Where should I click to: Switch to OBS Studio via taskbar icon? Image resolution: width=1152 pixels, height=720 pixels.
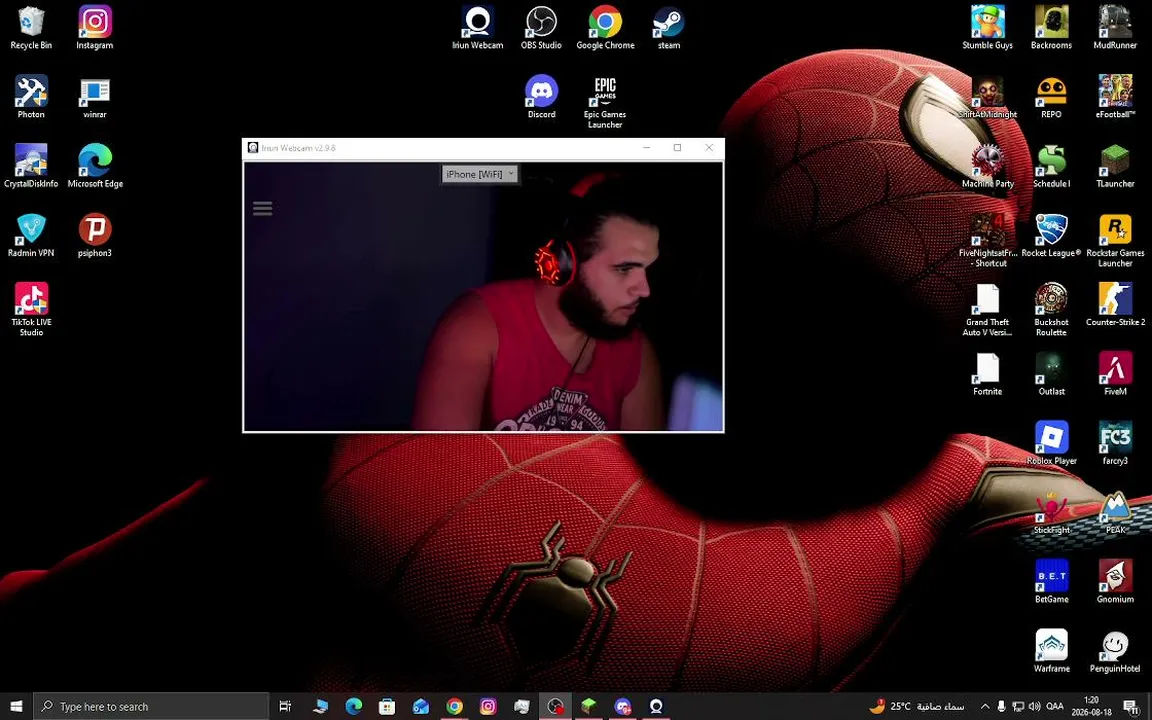point(555,706)
